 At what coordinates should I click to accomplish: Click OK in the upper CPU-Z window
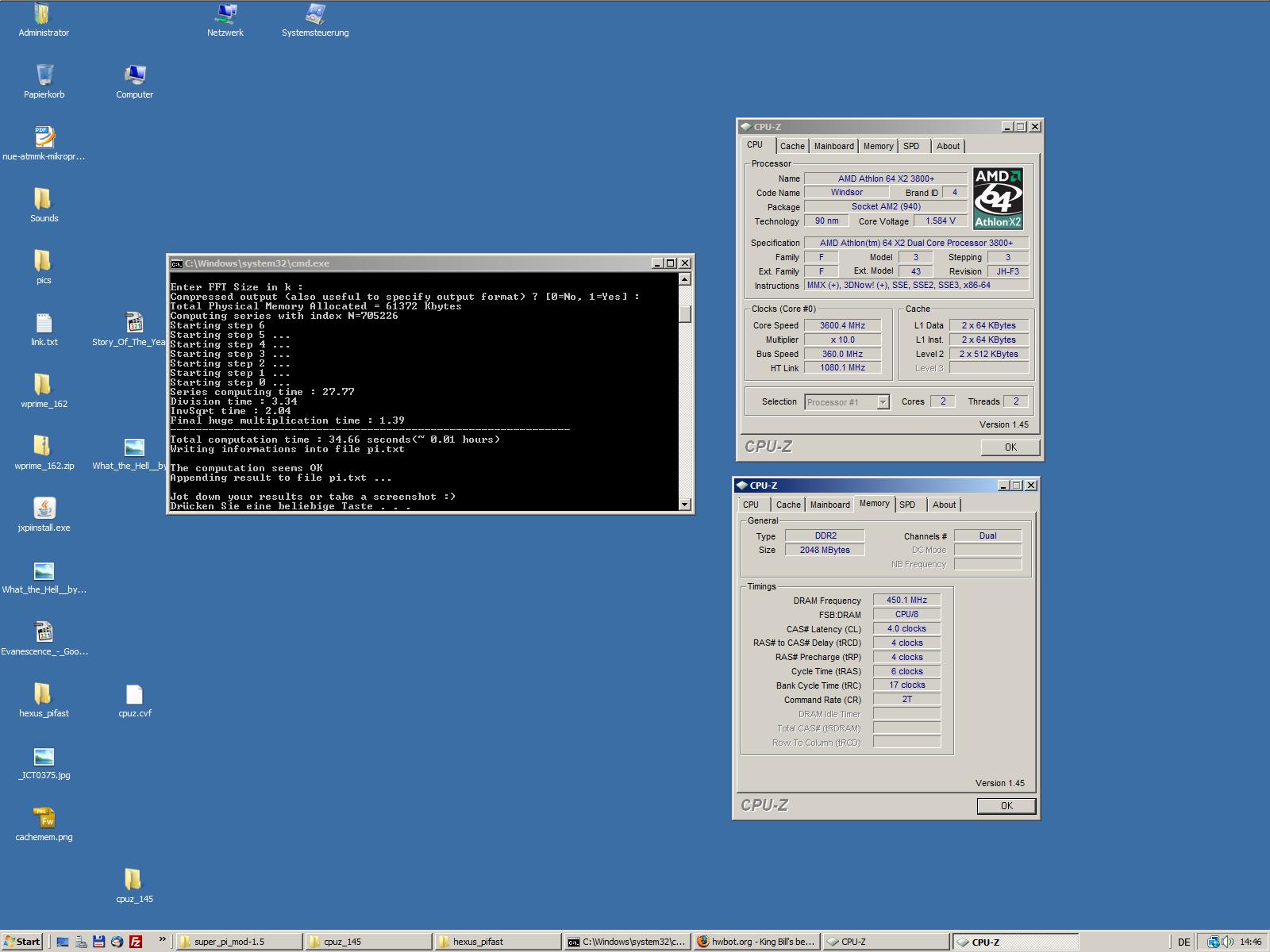[x=1010, y=447]
